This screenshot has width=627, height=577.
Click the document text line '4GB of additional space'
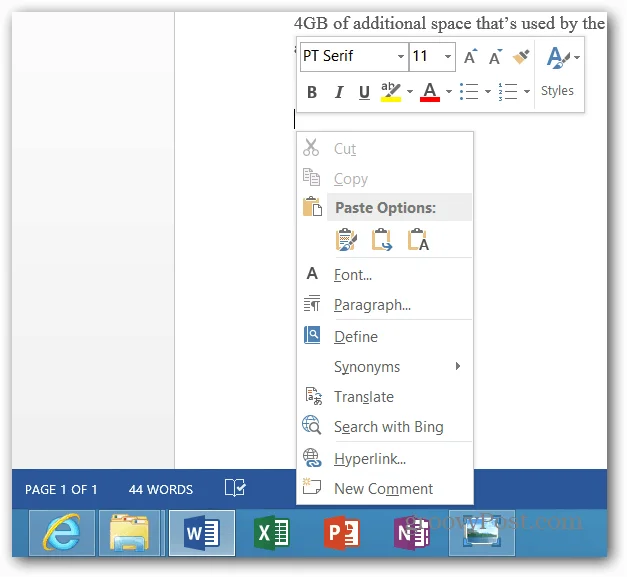449,23
